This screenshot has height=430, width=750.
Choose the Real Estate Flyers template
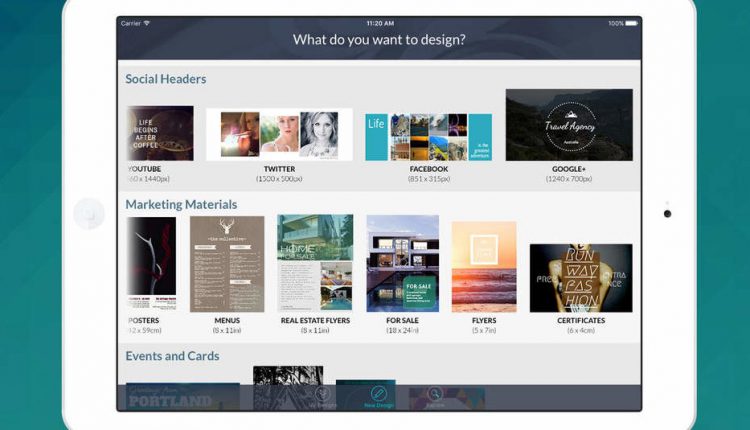click(x=315, y=263)
